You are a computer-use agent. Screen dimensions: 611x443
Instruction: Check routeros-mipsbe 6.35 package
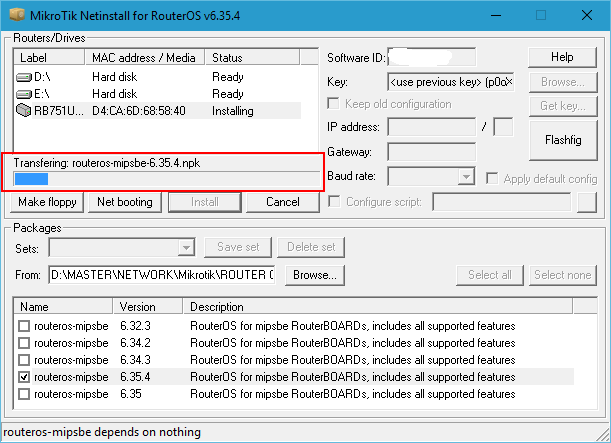24,394
